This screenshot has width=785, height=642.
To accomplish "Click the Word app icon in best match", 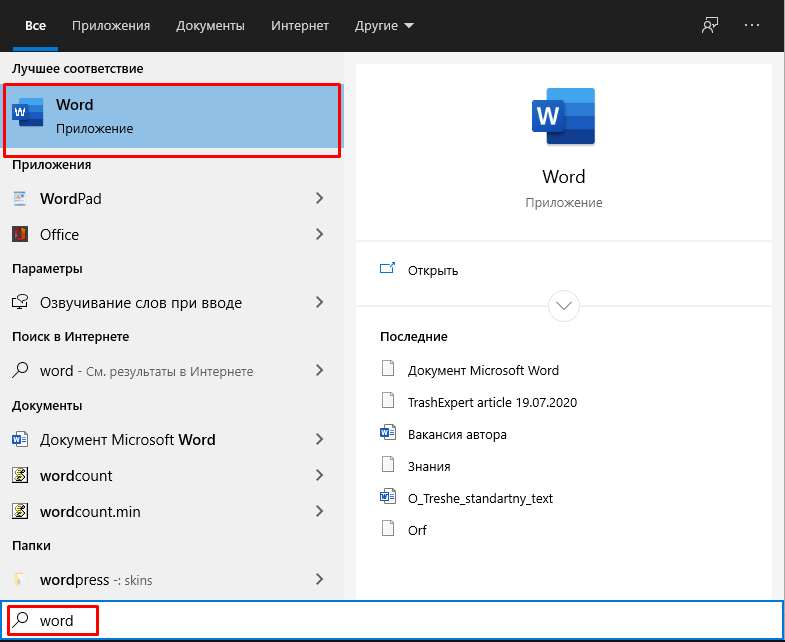I will 28,113.
